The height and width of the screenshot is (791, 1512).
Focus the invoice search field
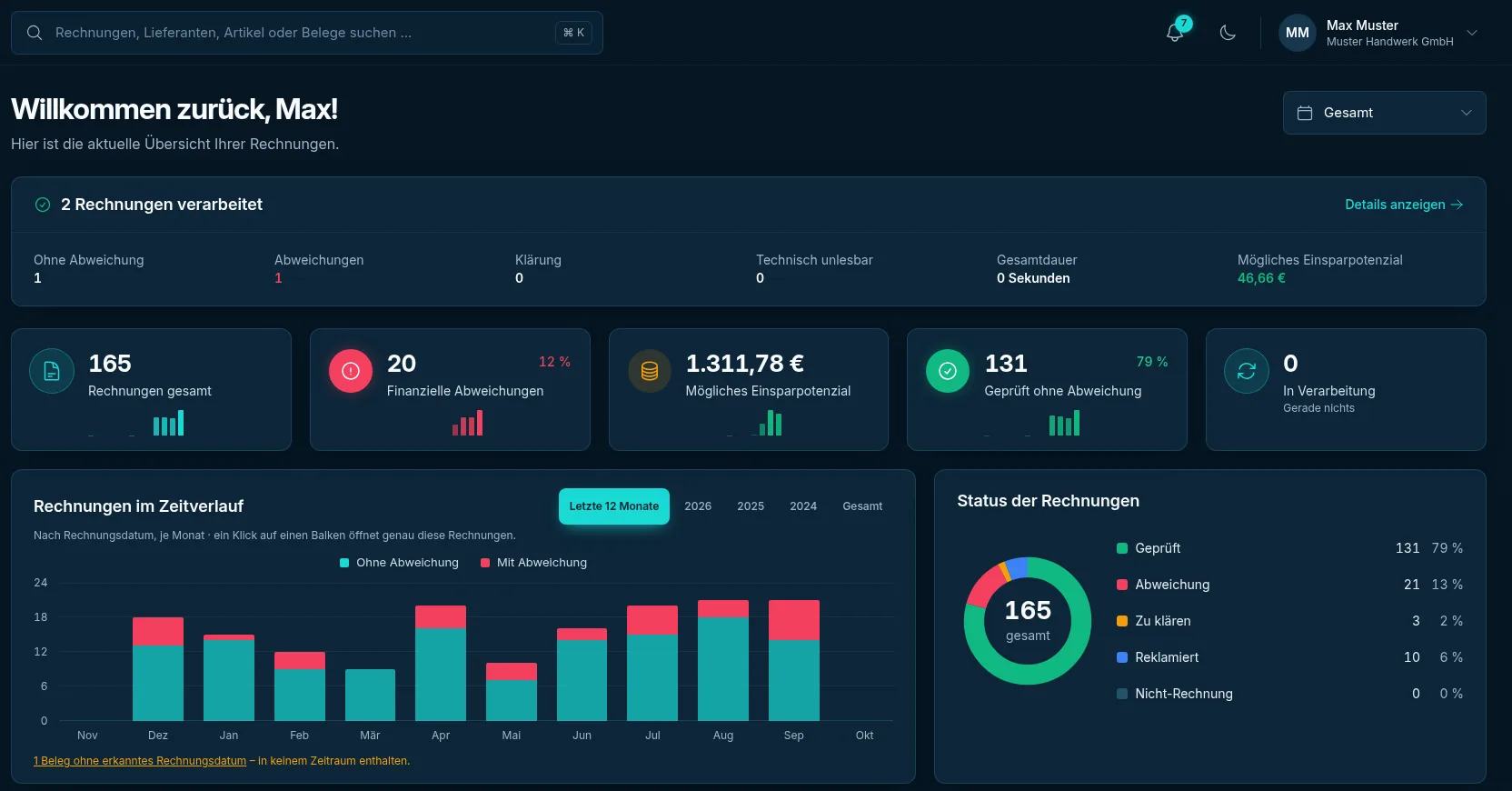(306, 33)
